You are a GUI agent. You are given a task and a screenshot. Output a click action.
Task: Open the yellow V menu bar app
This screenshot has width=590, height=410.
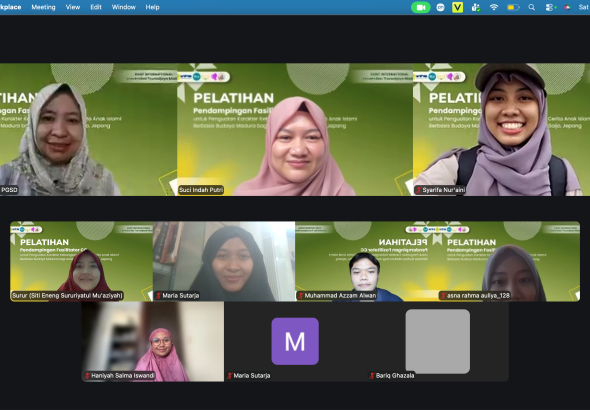pos(458,7)
